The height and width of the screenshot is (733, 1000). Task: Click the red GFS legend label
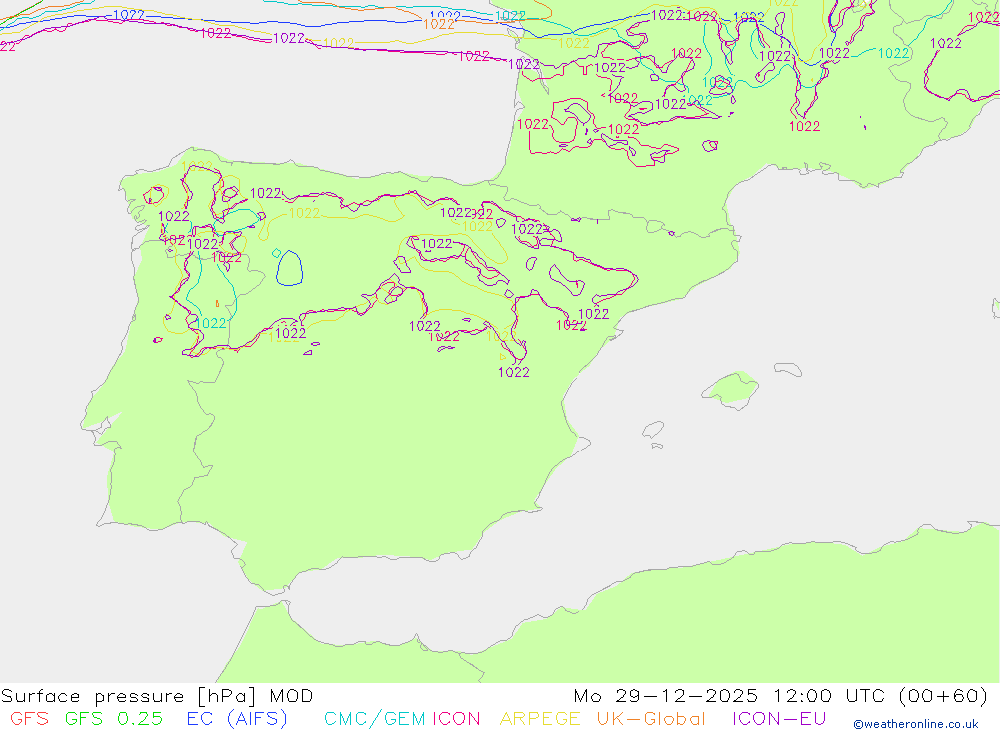click(x=29, y=719)
